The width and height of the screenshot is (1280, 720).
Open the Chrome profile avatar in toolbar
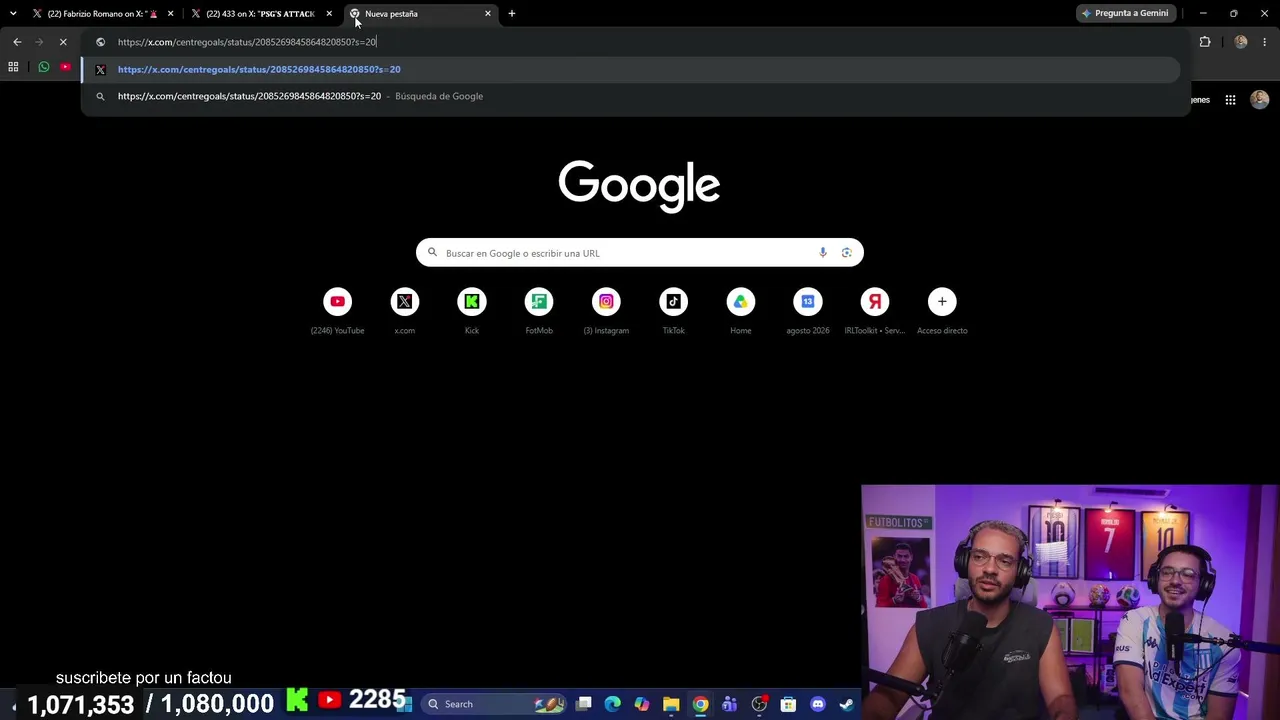point(1241,42)
